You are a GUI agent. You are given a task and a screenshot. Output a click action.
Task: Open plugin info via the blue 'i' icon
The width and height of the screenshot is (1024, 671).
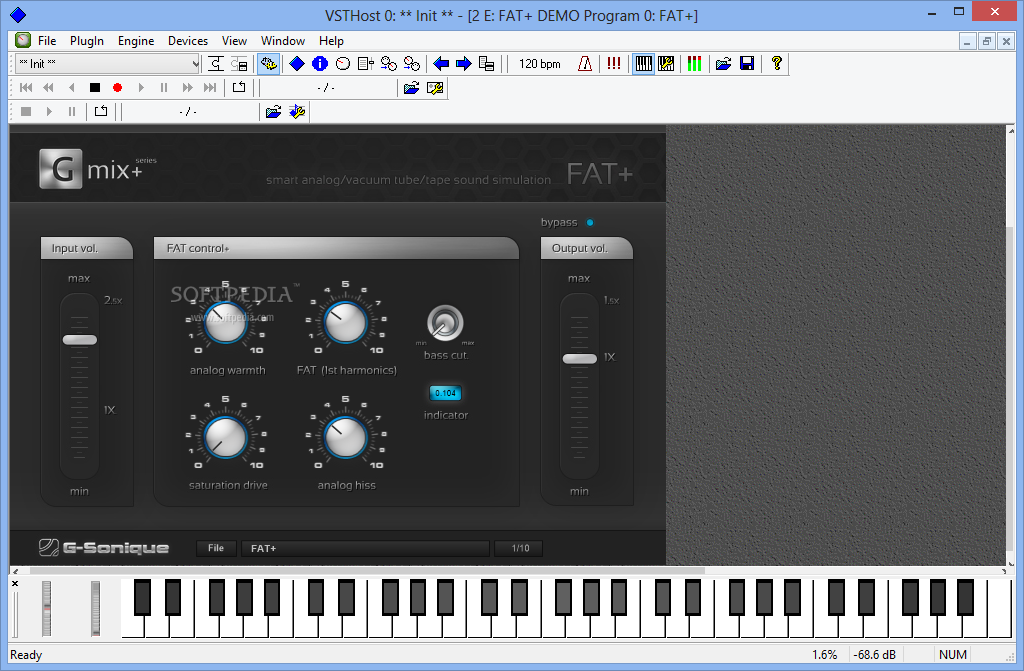320,63
